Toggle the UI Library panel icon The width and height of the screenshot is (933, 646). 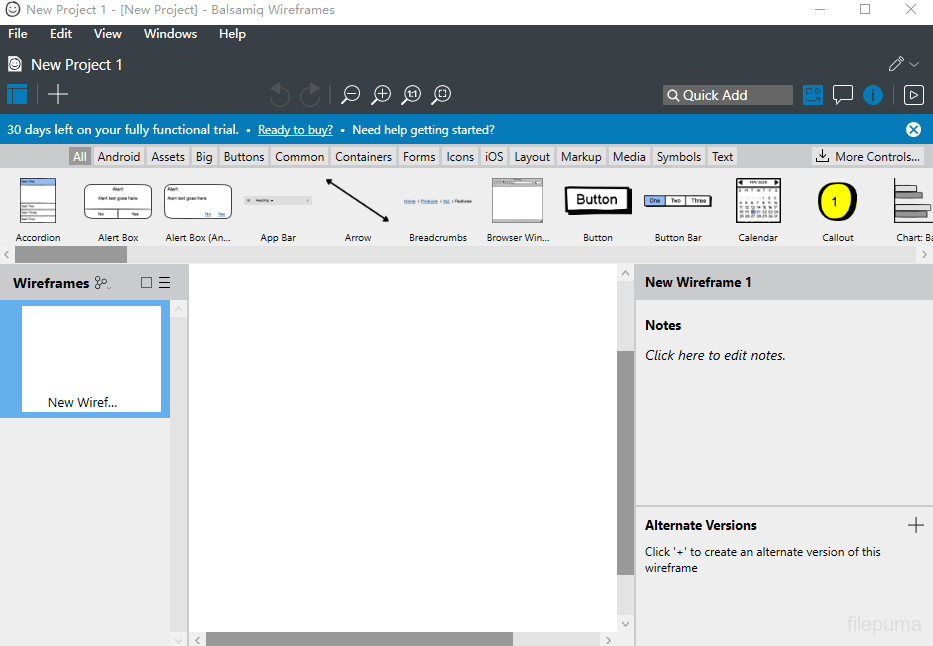[x=813, y=95]
